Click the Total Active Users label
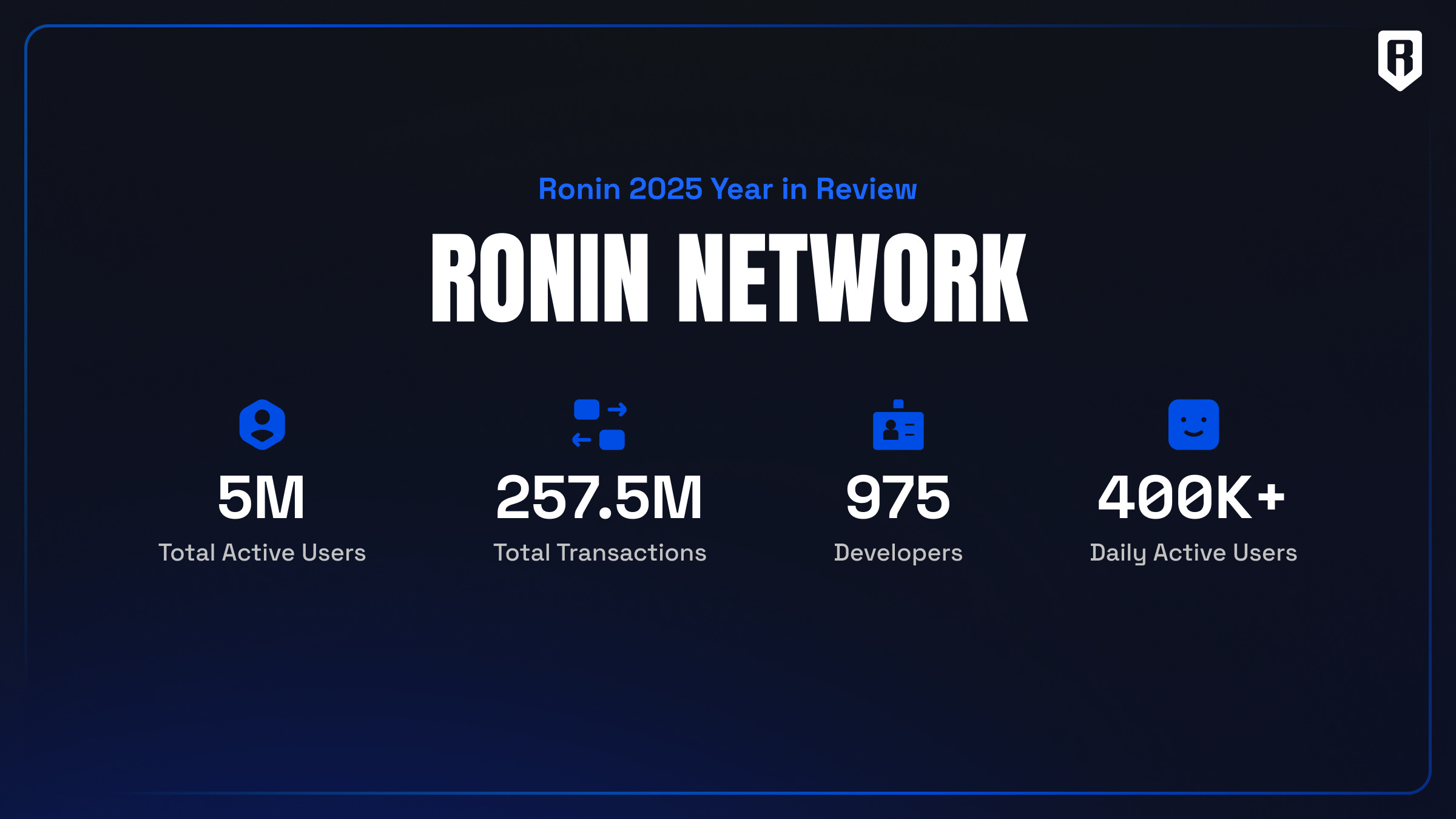The image size is (1456, 819). point(262,553)
